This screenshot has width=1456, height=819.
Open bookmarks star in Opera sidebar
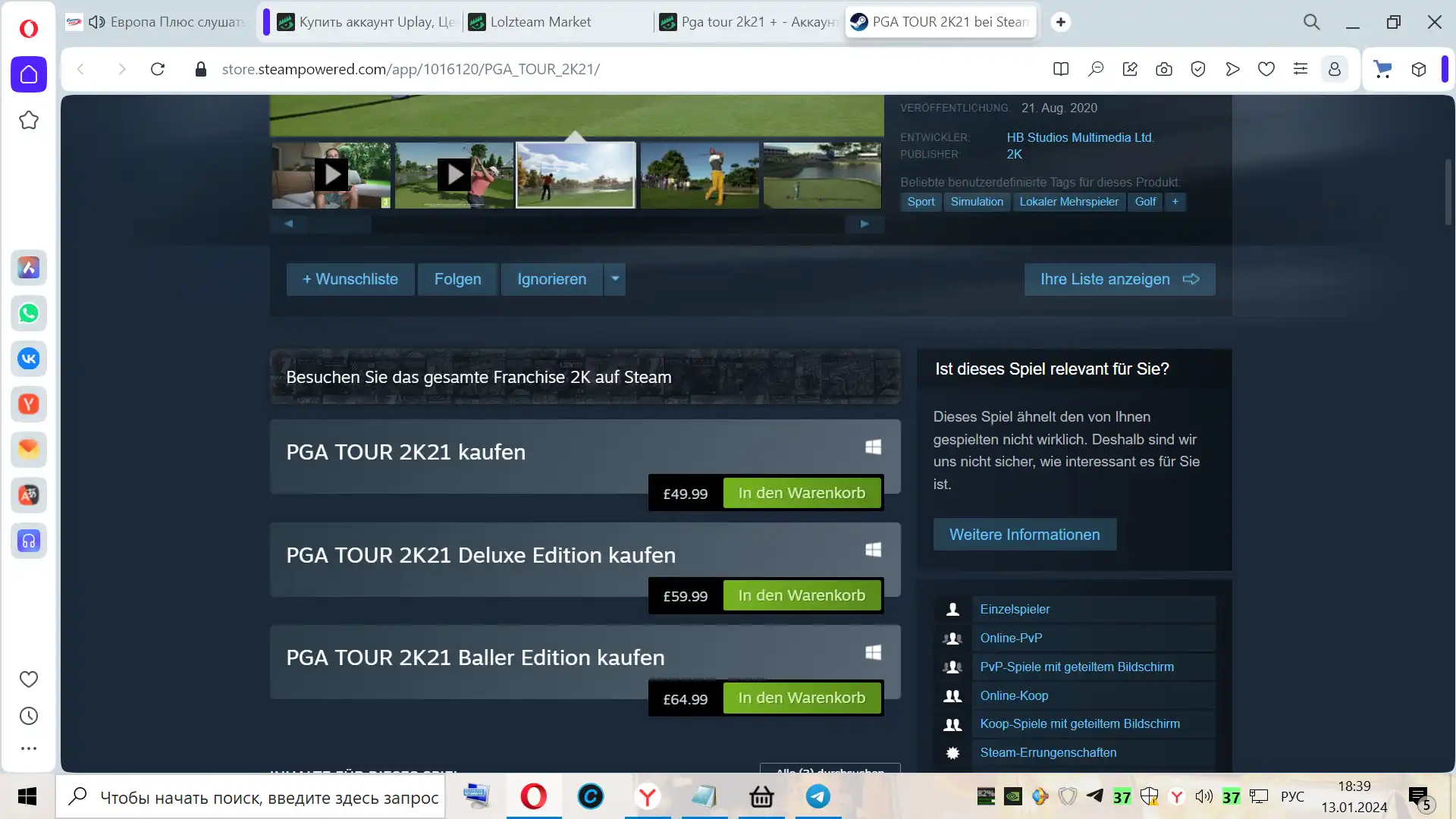(x=29, y=120)
